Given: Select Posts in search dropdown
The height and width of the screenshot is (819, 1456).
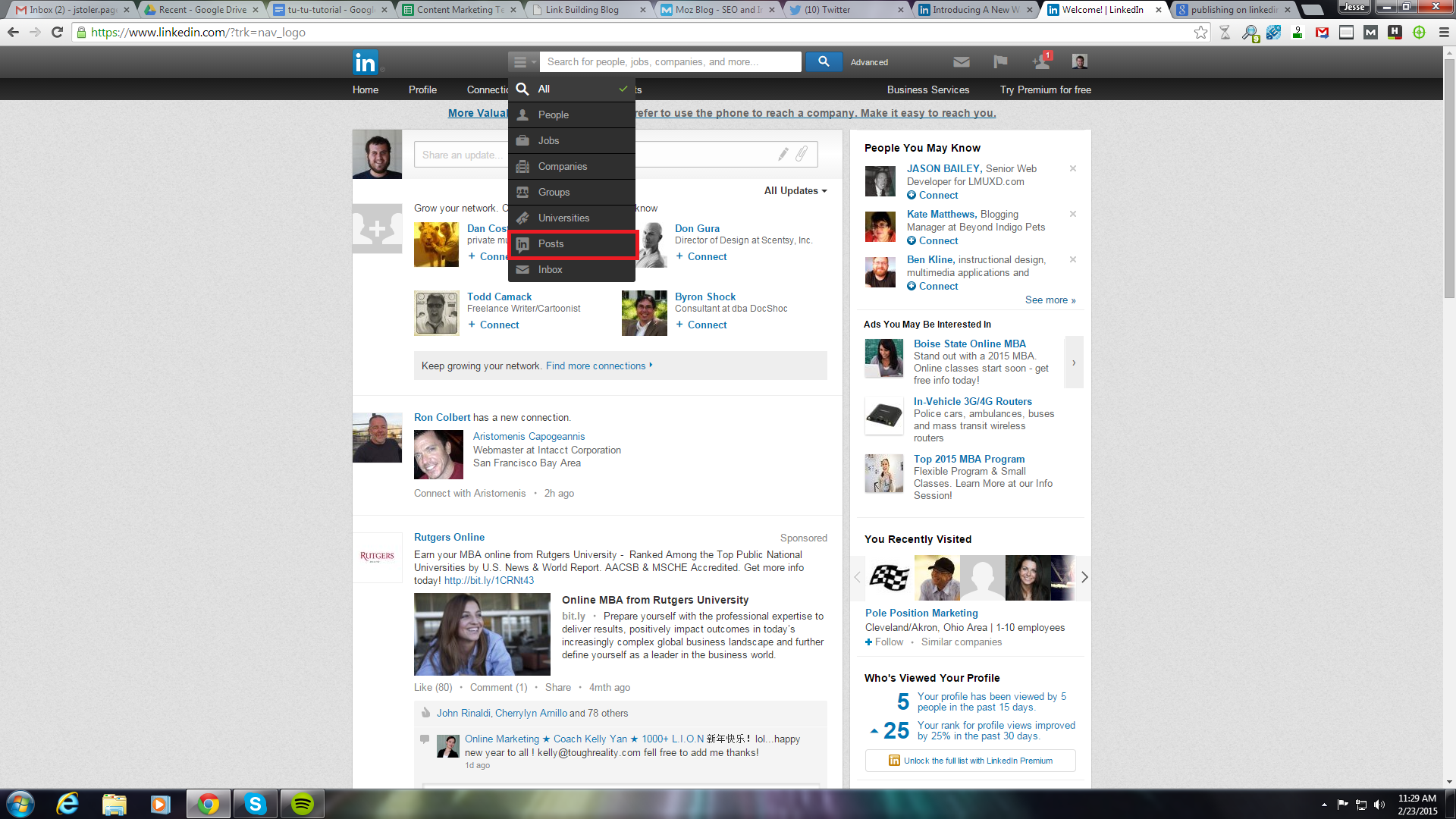Looking at the screenshot, I should [x=572, y=243].
